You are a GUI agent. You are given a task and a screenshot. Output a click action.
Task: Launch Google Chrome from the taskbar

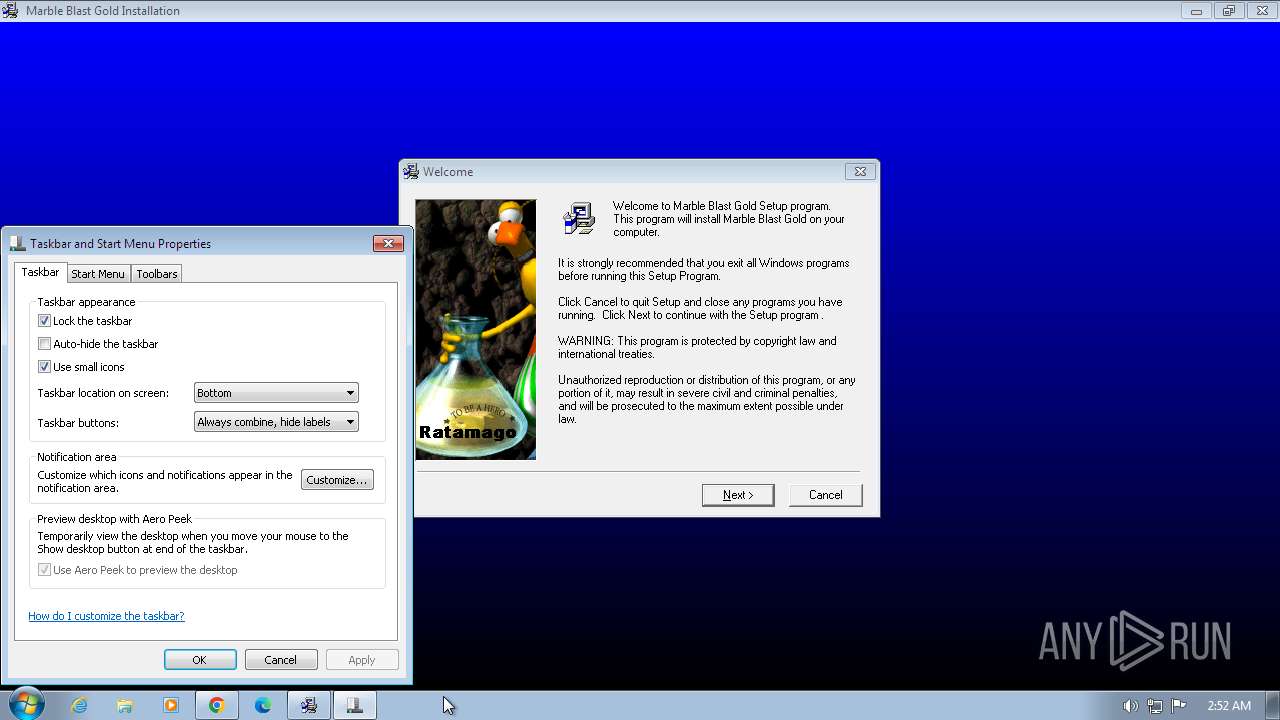pos(217,705)
